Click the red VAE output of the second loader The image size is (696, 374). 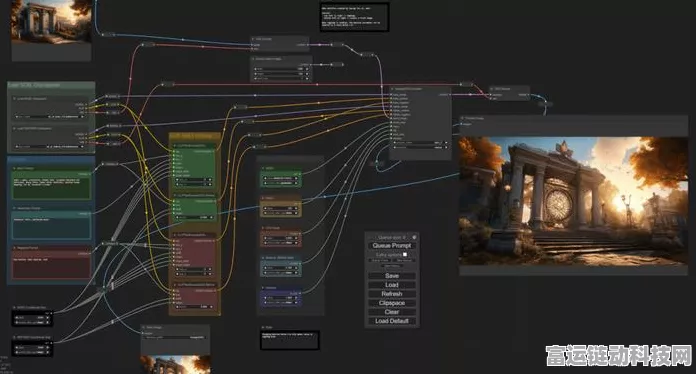coord(87,142)
